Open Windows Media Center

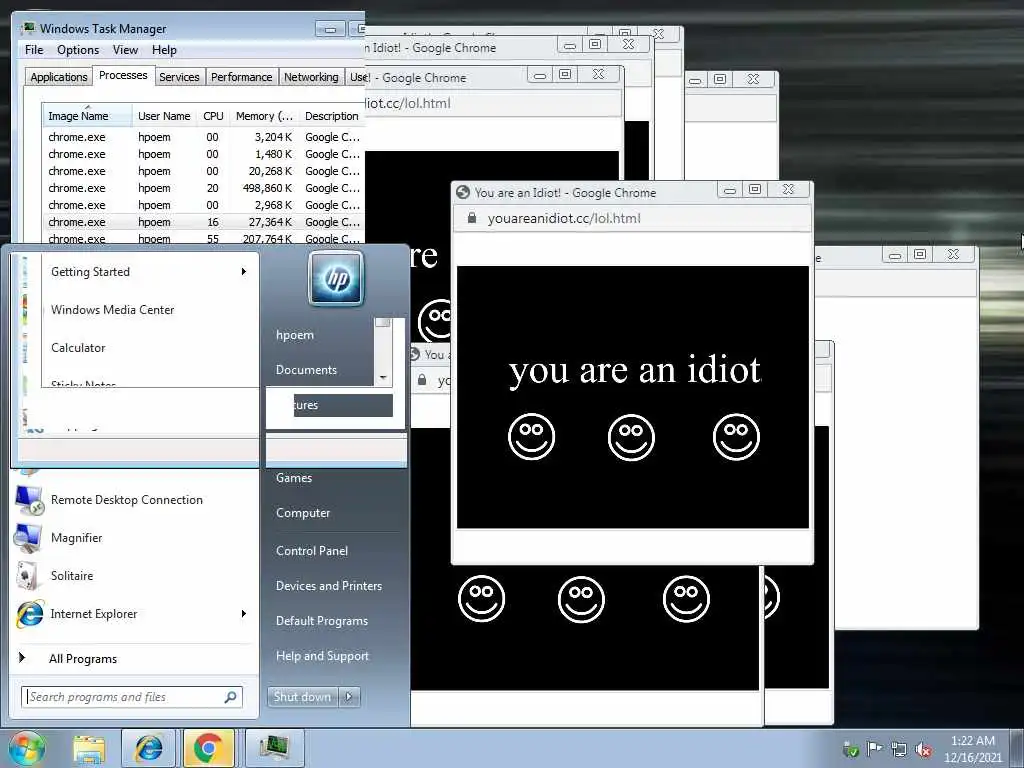(112, 310)
